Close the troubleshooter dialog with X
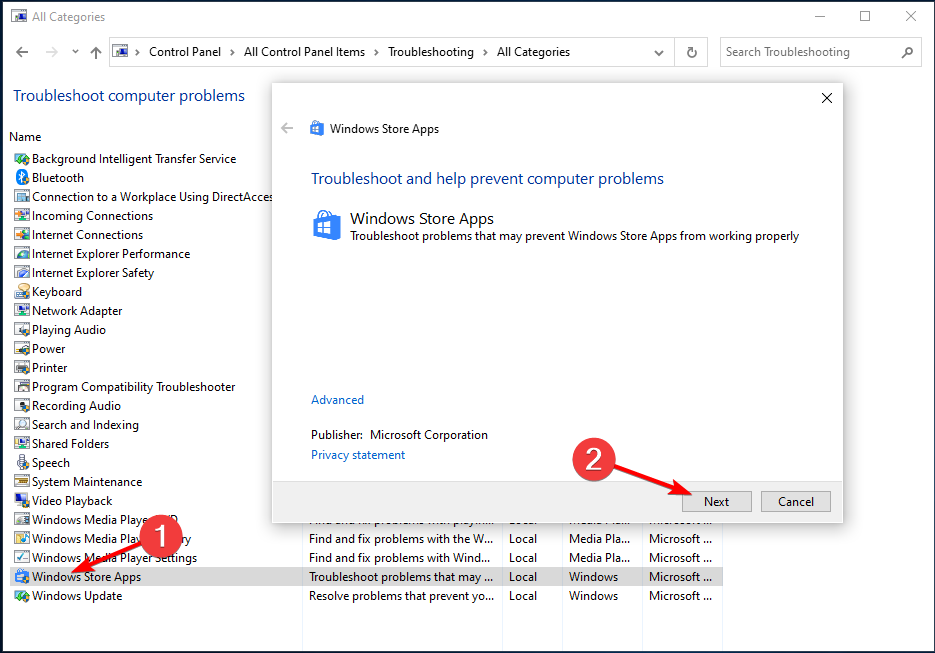The image size is (935, 653). [x=826, y=98]
